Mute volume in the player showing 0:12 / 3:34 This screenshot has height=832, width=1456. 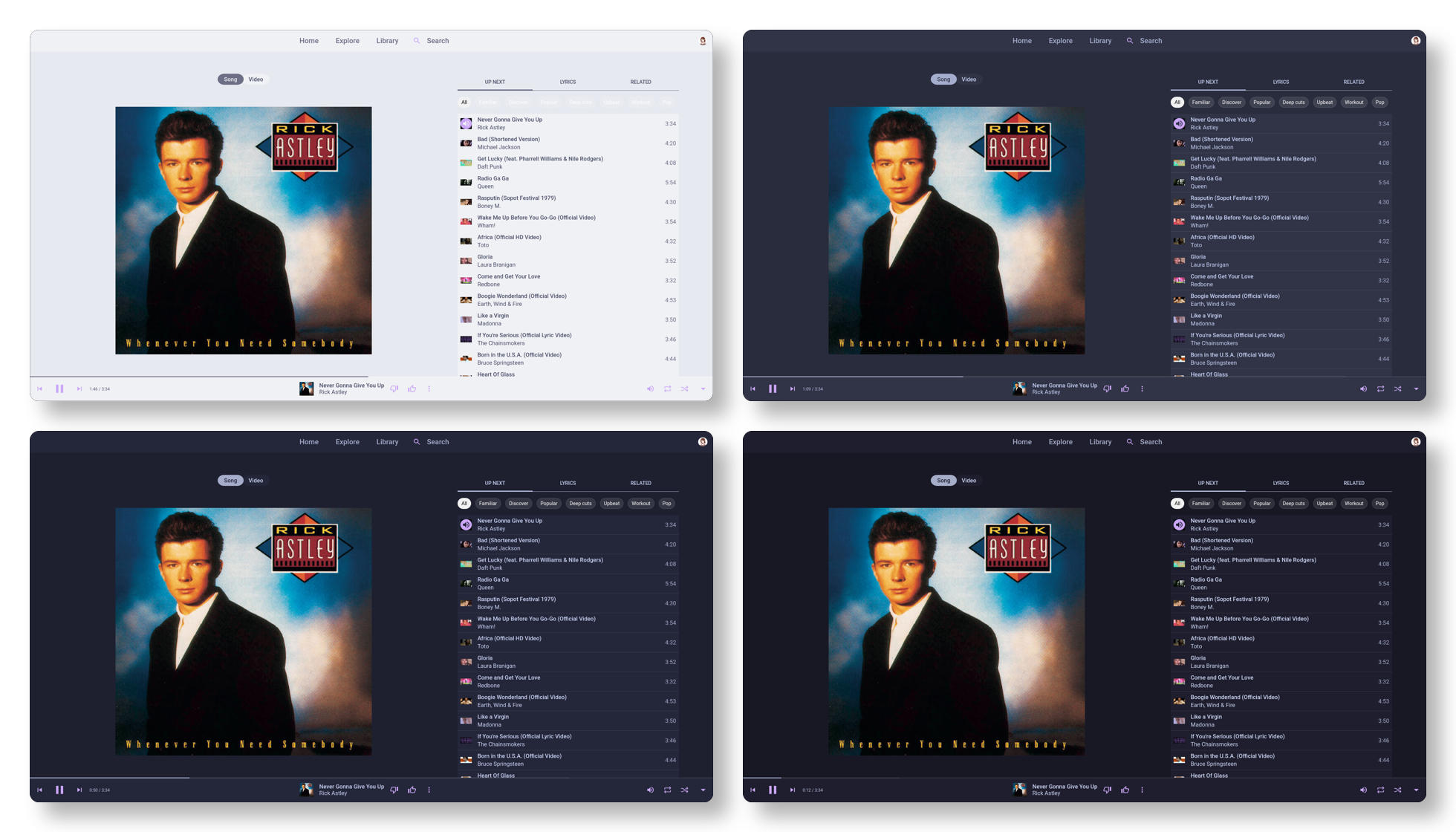click(1363, 790)
